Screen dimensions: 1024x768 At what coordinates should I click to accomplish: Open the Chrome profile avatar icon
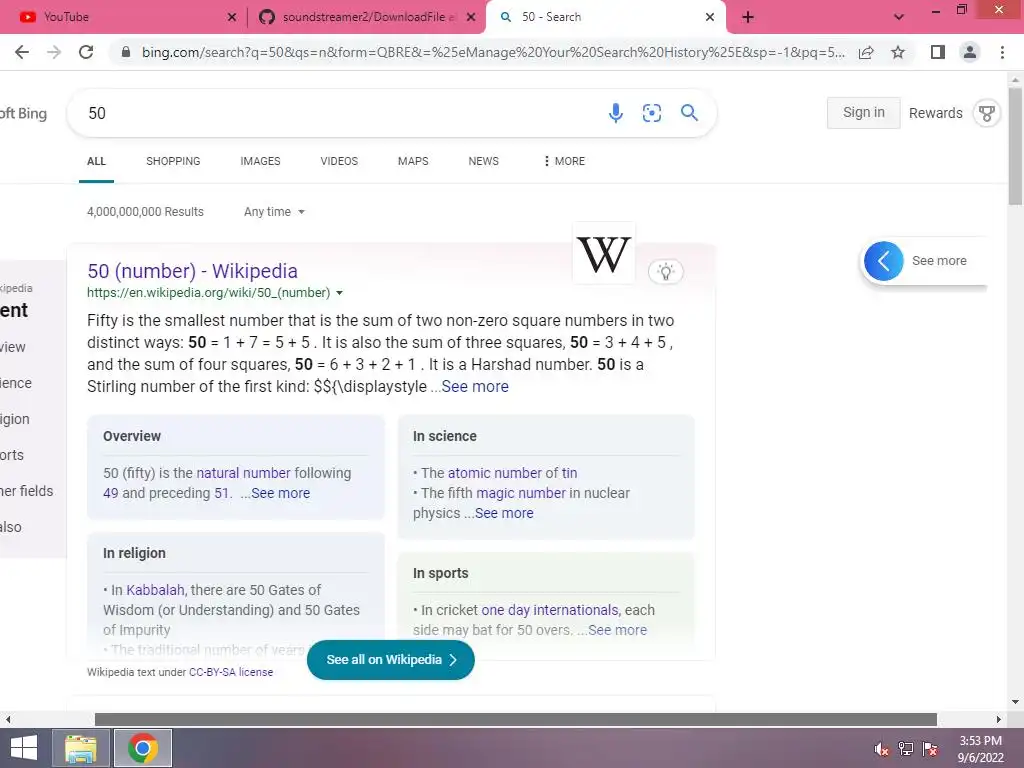[970, 52]
